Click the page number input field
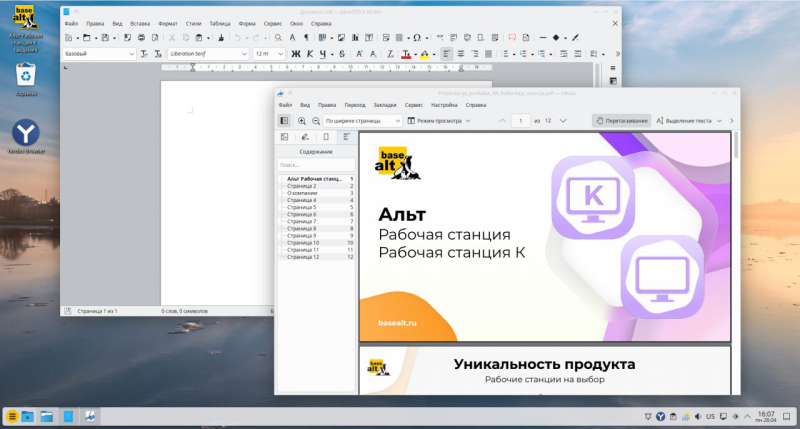The width and height of the screenshot is (800, 429). [x=520, y=120]
